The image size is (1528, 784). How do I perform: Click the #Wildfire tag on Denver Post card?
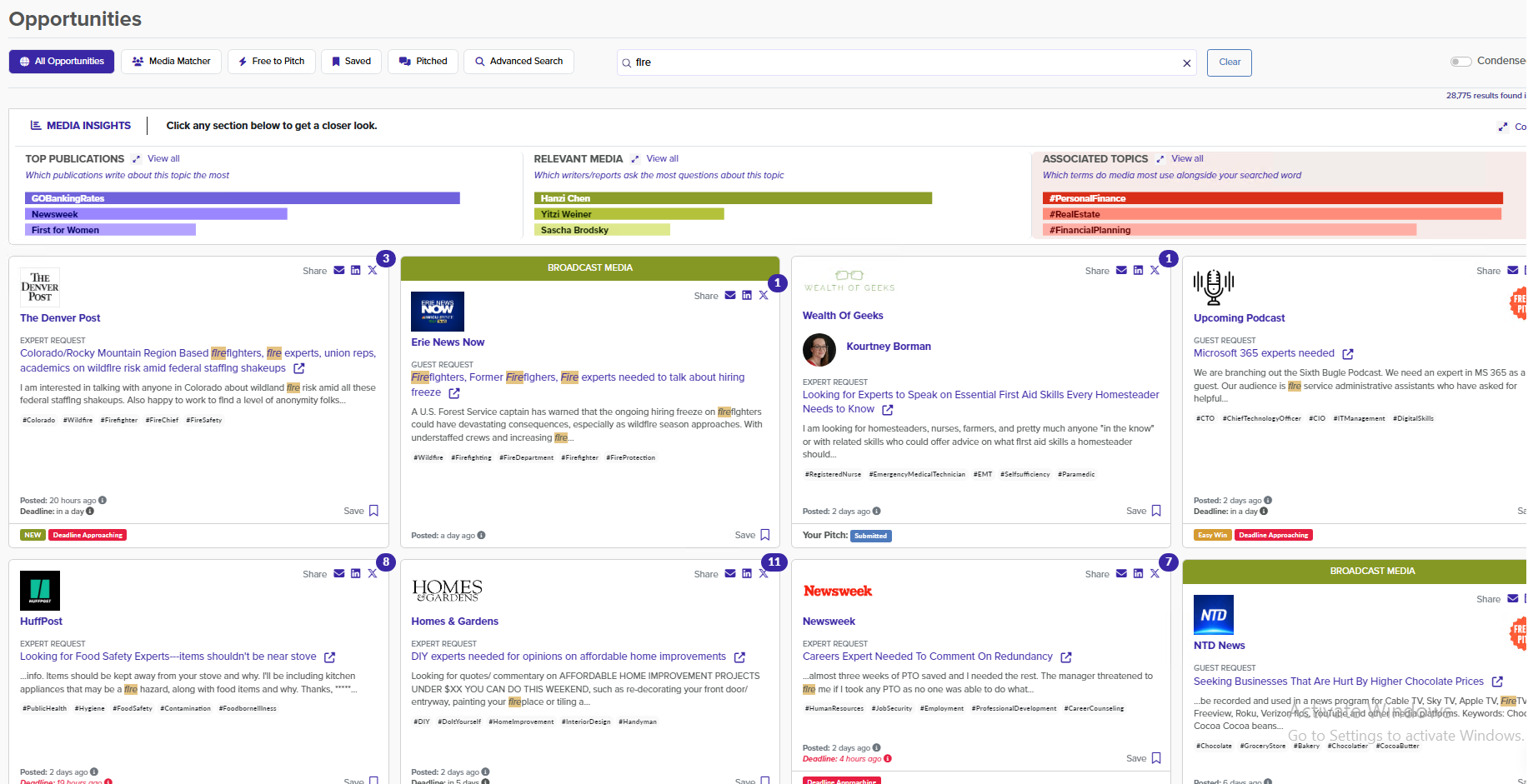click(x=78, y=421)
